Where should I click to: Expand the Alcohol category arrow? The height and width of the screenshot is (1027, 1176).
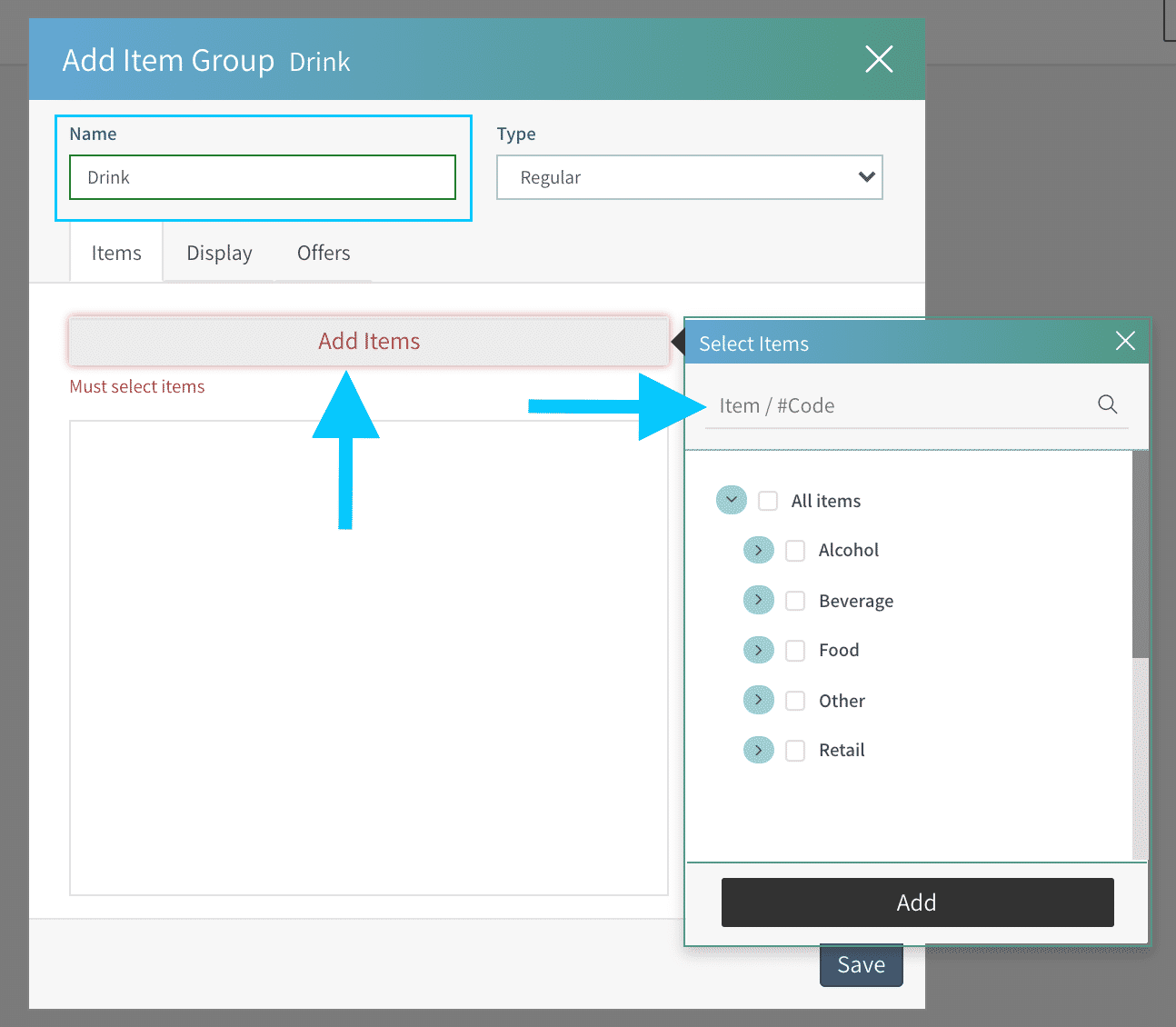click(758, 550)
